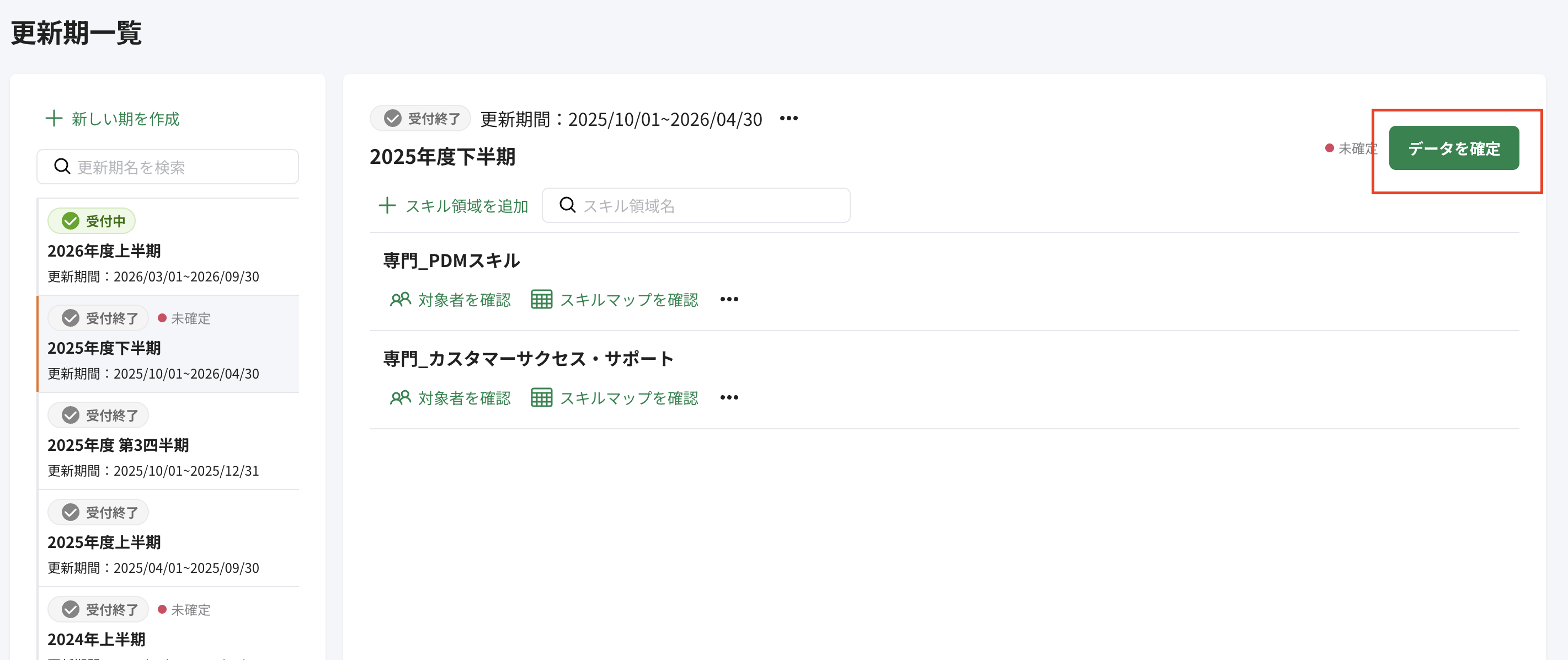Focus the スキル領域名 search field
The height and width of the screenshot is (660, 1568).
coord(696,205)
